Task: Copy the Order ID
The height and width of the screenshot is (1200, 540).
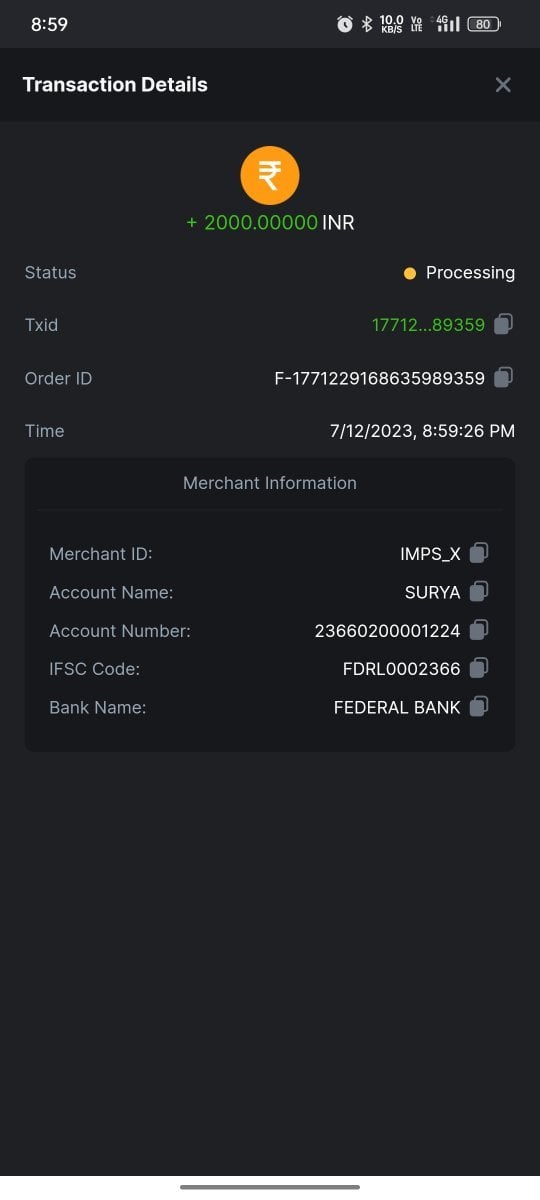Action: [x=504, y=378]
